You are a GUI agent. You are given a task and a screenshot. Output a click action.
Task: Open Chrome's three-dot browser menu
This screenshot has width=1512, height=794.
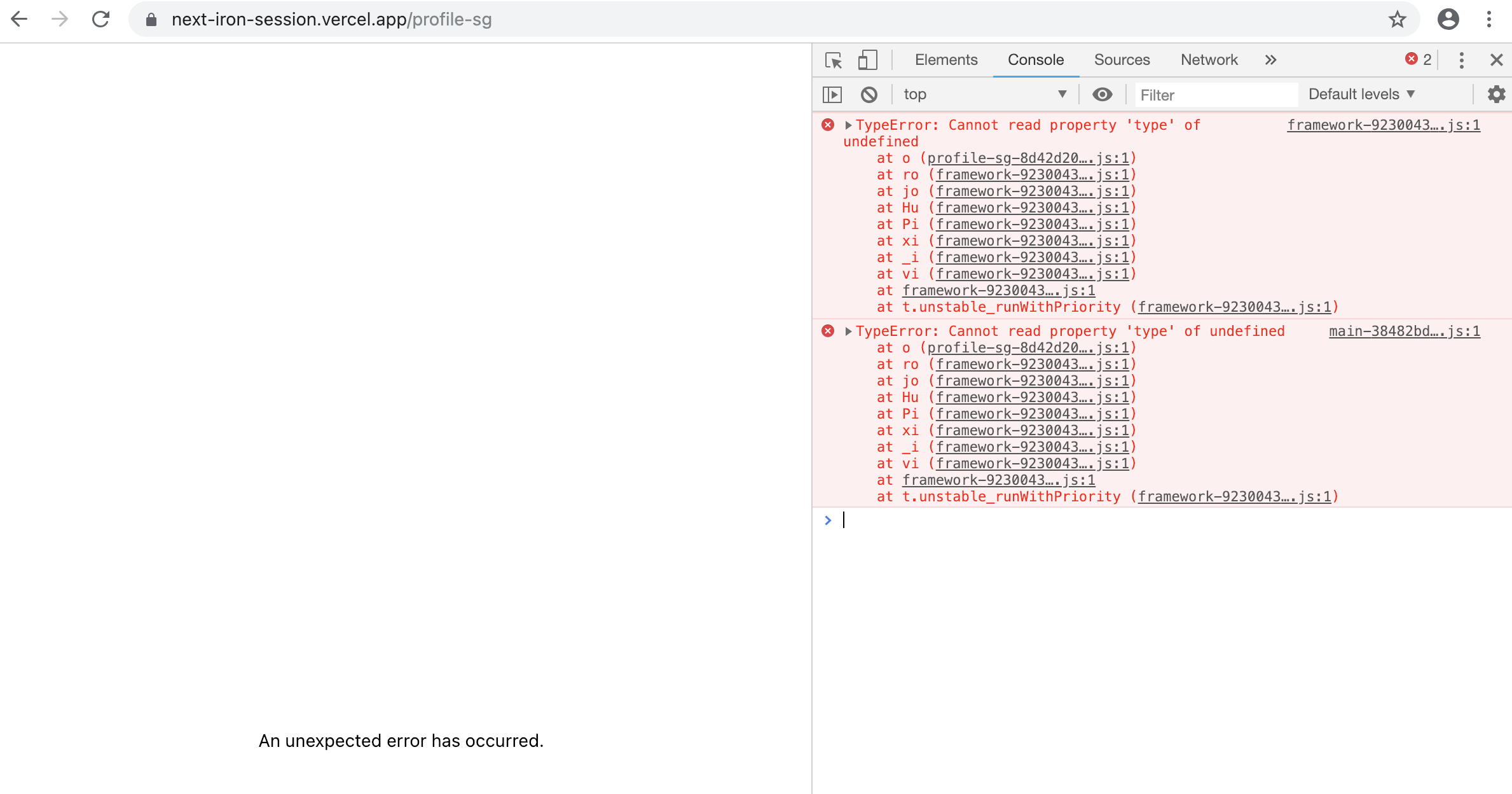coord(1488,19)
